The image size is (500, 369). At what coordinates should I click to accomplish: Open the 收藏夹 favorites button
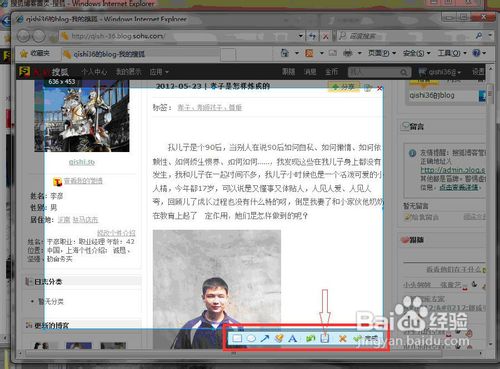click(35, 53)
